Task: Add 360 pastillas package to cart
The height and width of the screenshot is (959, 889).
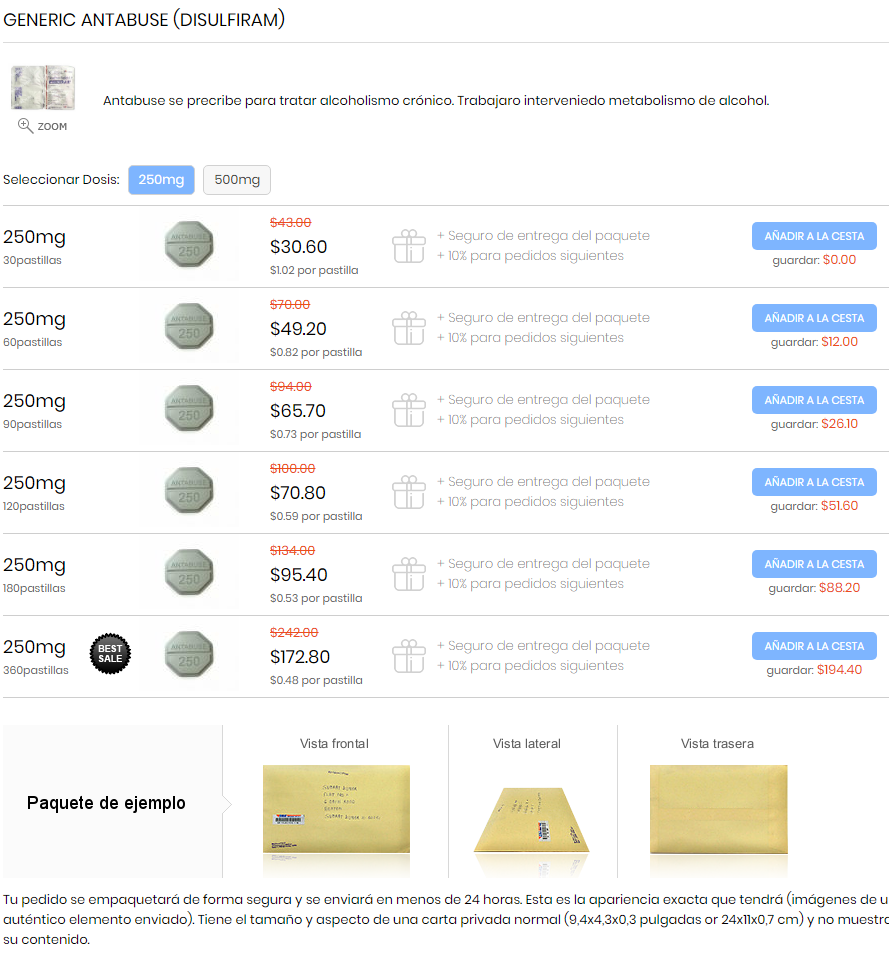Action: point(814,646)
